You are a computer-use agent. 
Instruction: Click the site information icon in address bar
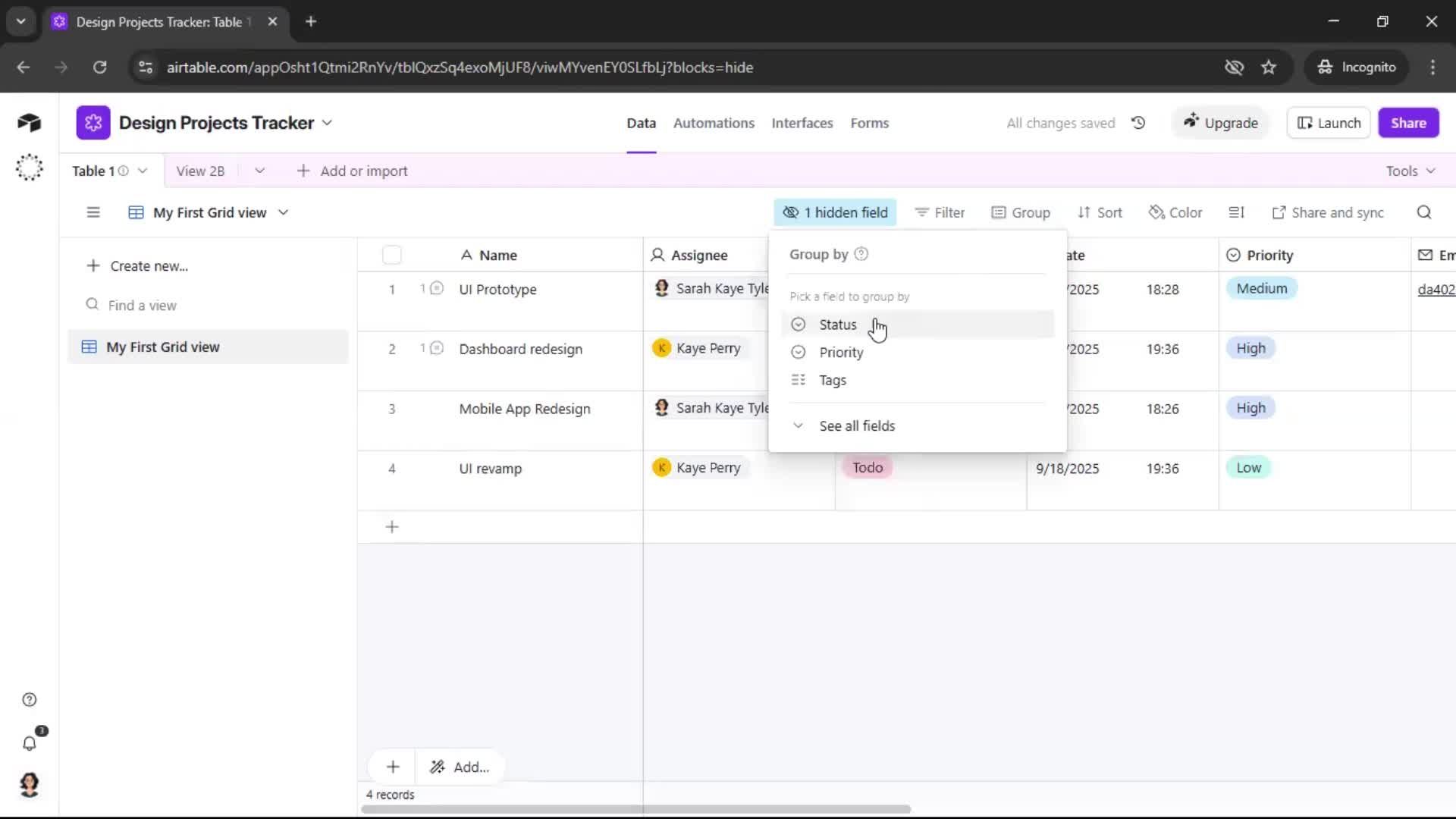146,67
